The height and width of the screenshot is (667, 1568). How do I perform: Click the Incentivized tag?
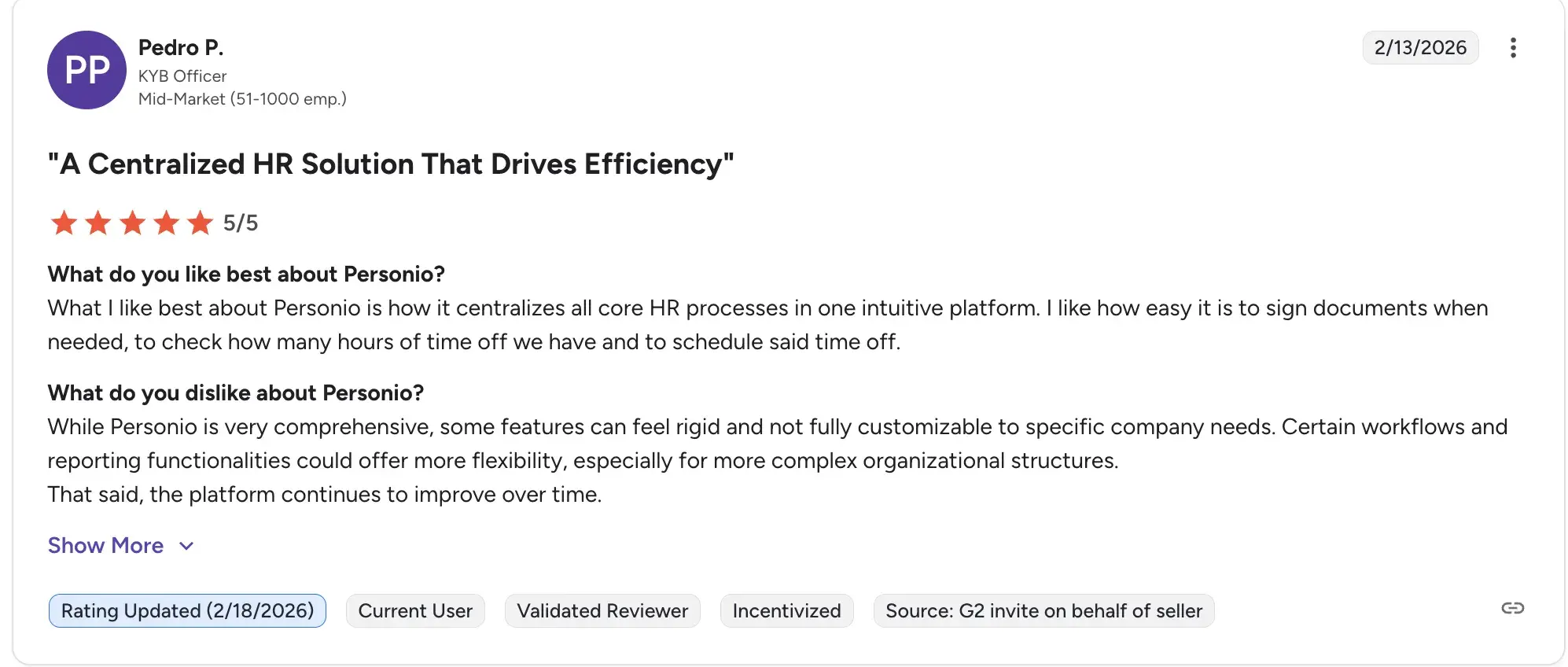coord(786,610)
